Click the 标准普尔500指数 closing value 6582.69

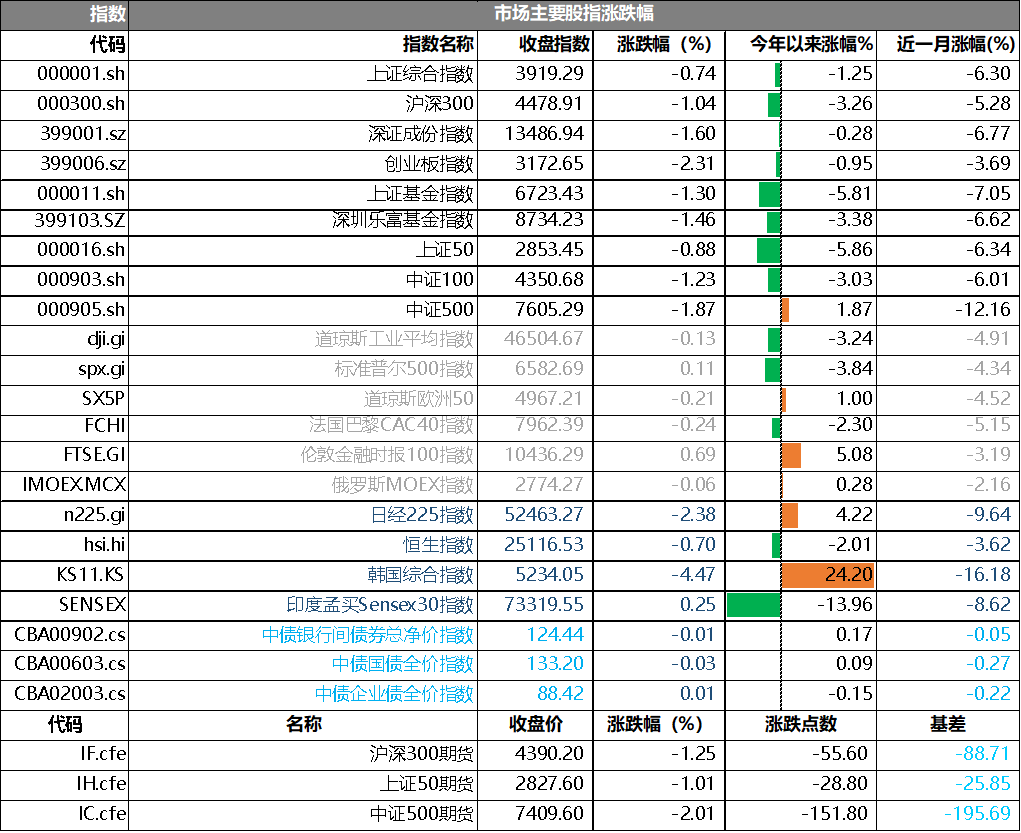point(549,369)
